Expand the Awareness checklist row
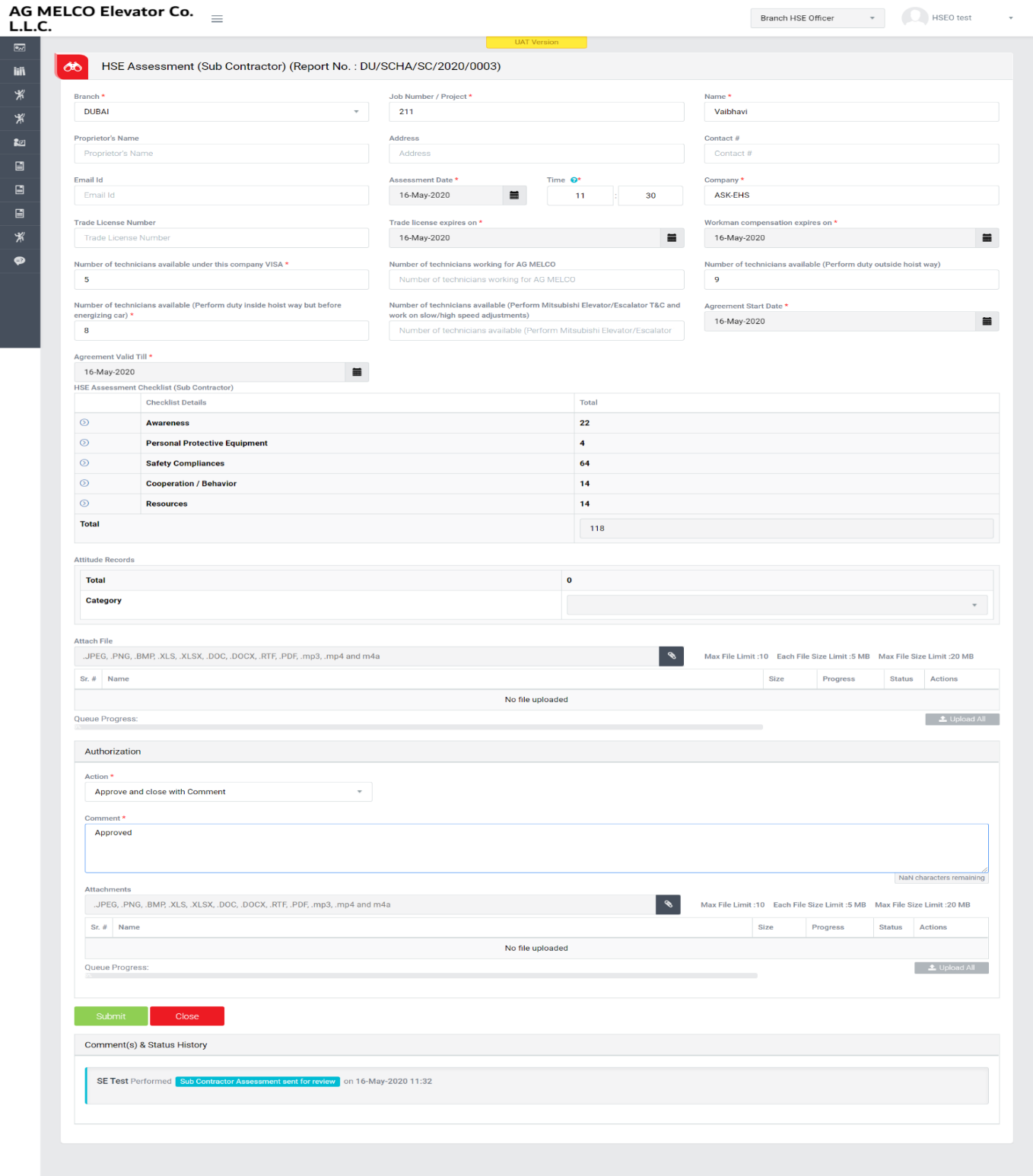Screen dimensions: 1033x1176 tap(84, 422)
